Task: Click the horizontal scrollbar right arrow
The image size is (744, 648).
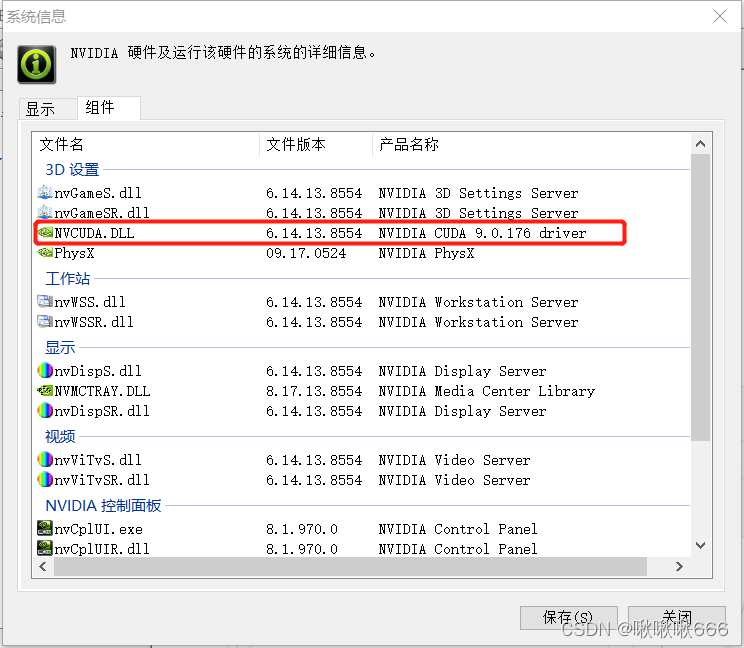Action: click(x=679, y=566)
